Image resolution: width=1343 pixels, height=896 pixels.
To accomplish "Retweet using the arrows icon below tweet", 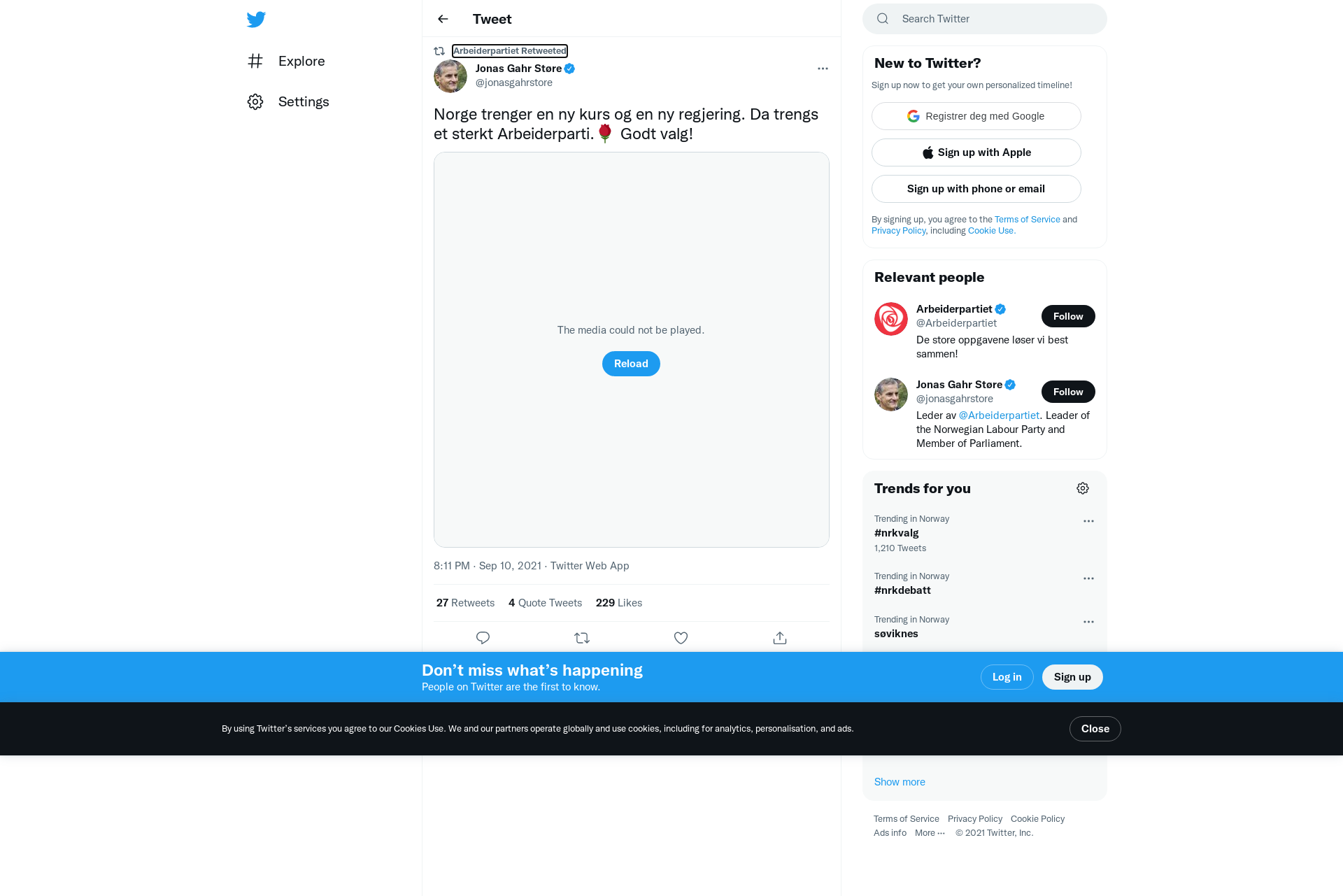I will pyautogui.click(x=582, y=638).
